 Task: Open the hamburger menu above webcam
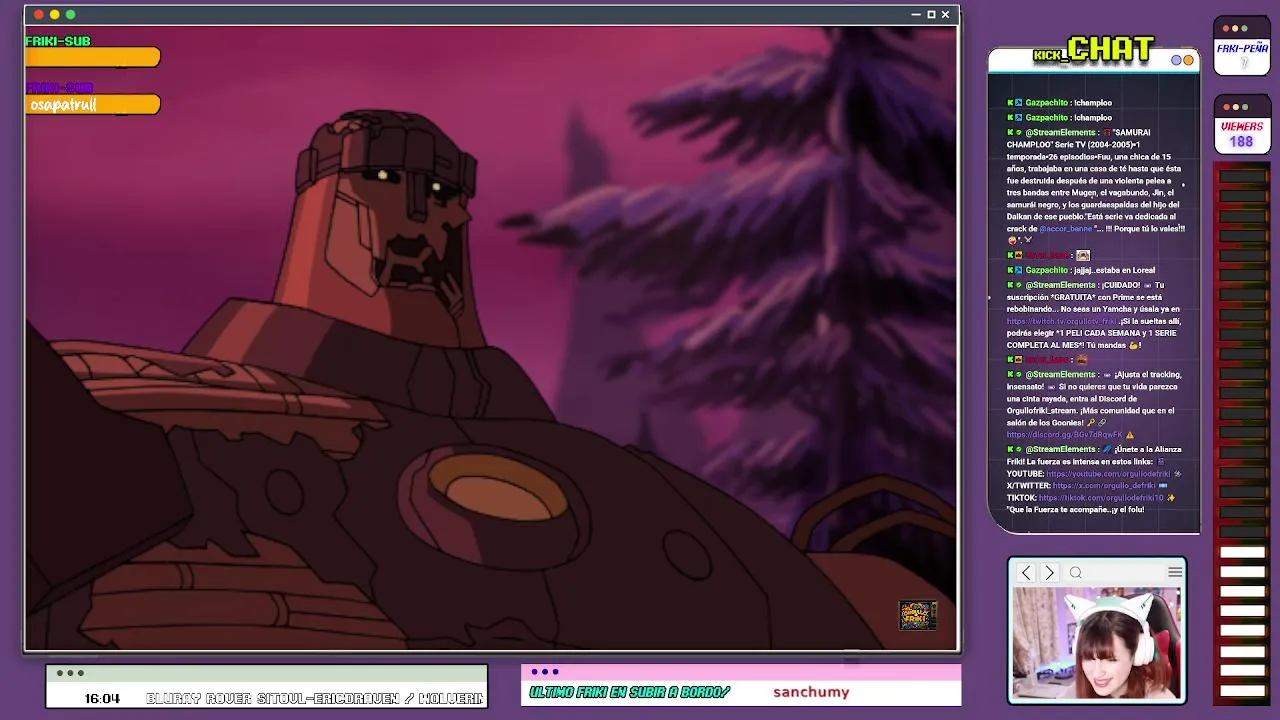tap(1175, 572)
